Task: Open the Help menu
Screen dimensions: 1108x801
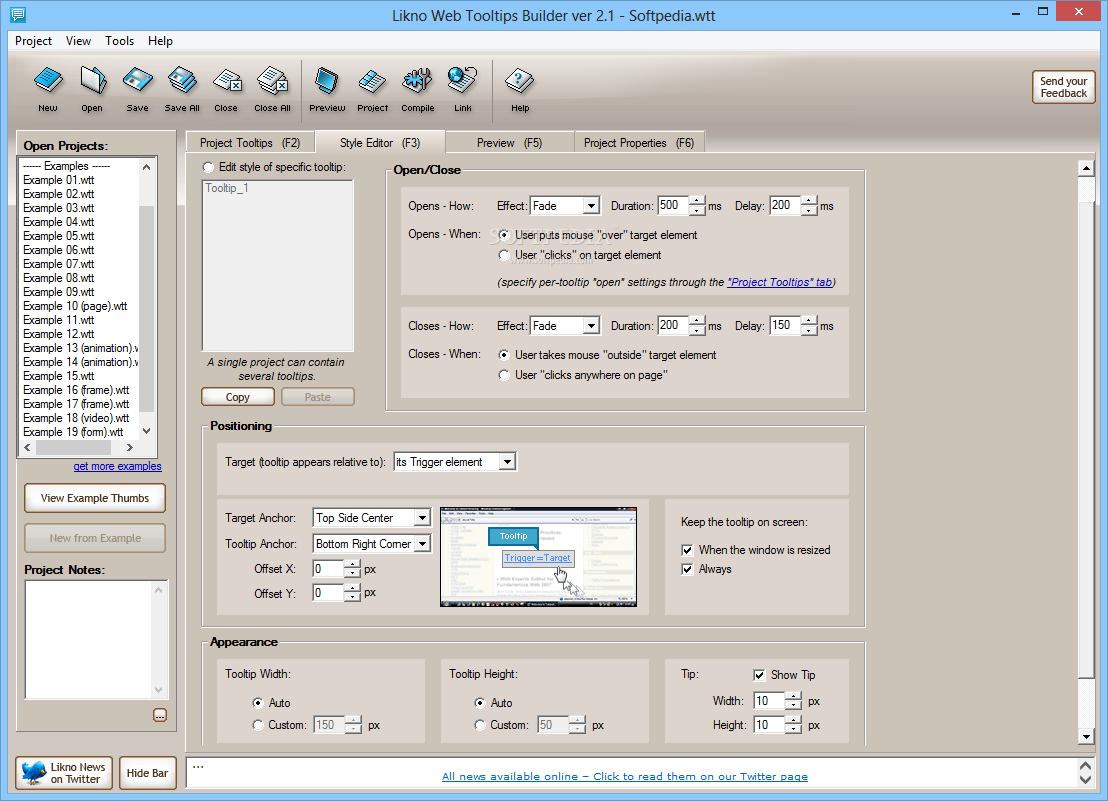Action: [x=160, y=41]
